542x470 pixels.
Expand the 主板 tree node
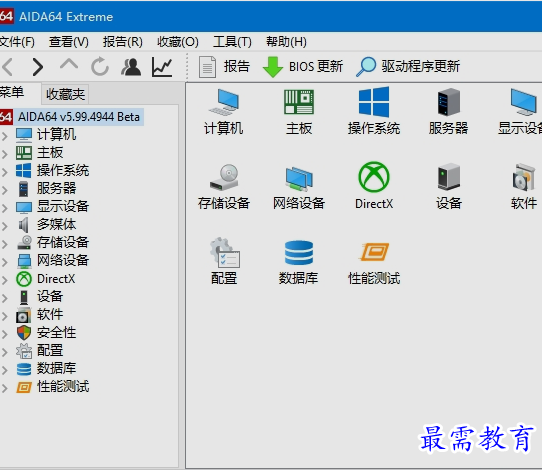[4, 154]
